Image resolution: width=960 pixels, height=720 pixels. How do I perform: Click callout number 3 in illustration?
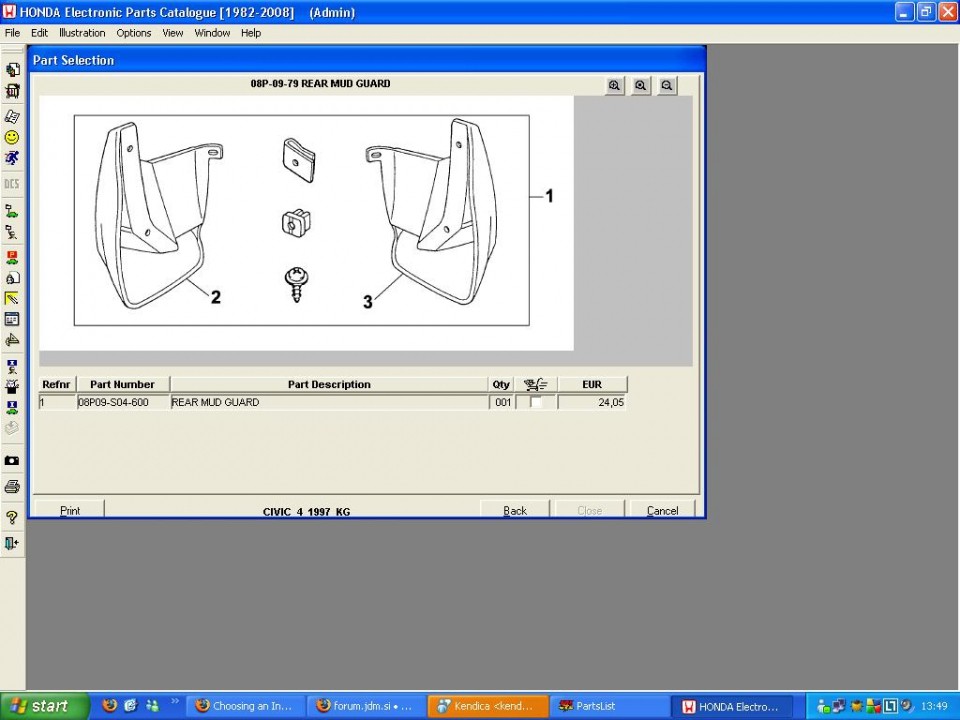point(367,301)
